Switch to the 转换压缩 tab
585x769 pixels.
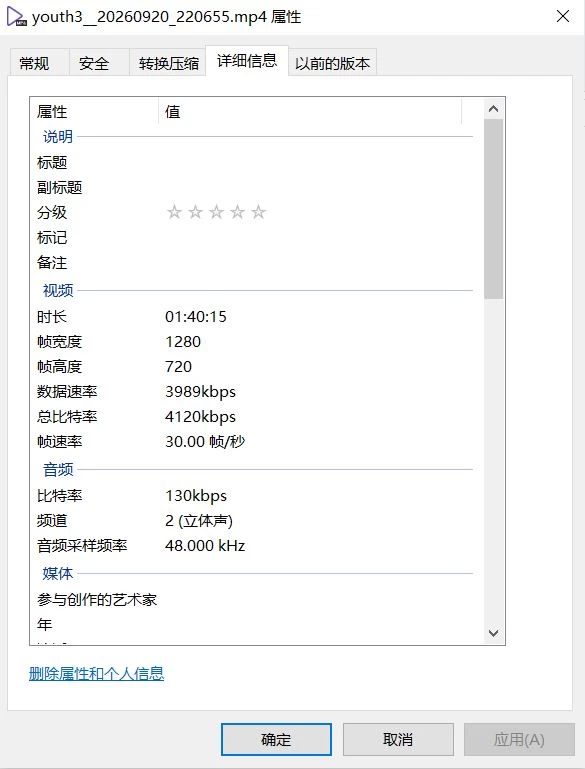pyautogui.click(x=168, y=63)
